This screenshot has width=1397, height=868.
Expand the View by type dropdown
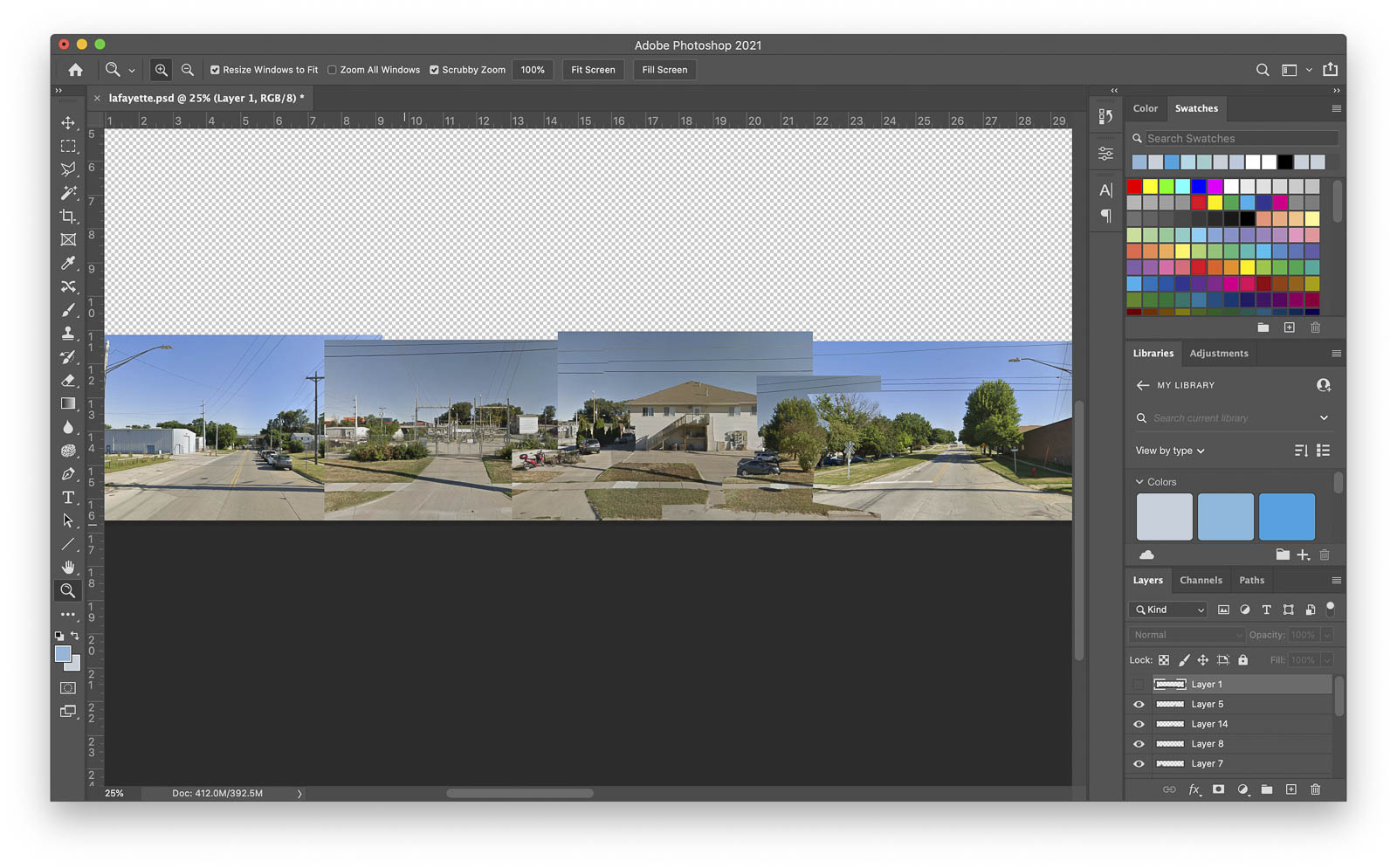pos(1169,451)
